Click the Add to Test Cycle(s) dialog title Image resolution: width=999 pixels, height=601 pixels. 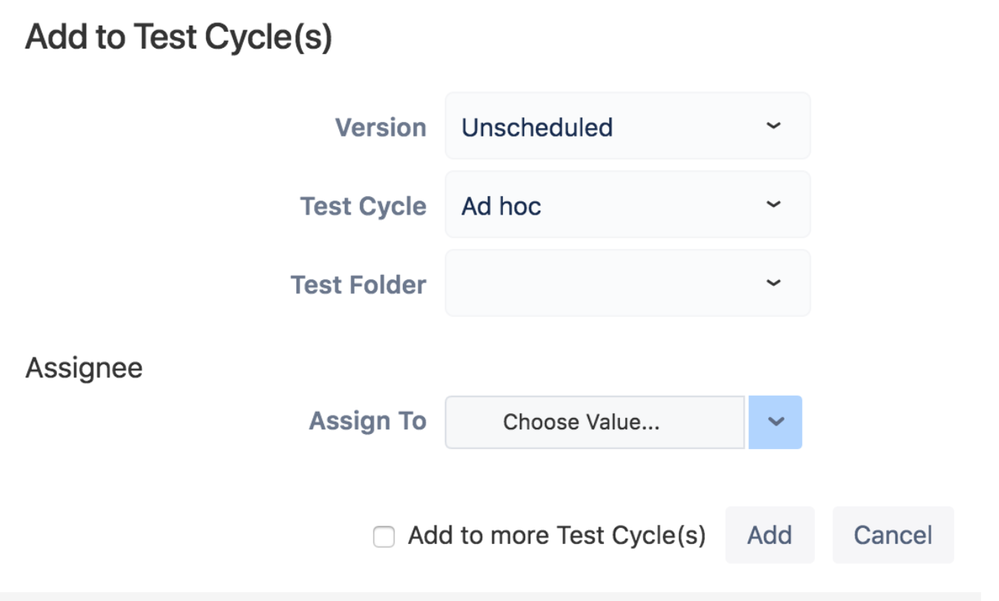coord(178,37)
